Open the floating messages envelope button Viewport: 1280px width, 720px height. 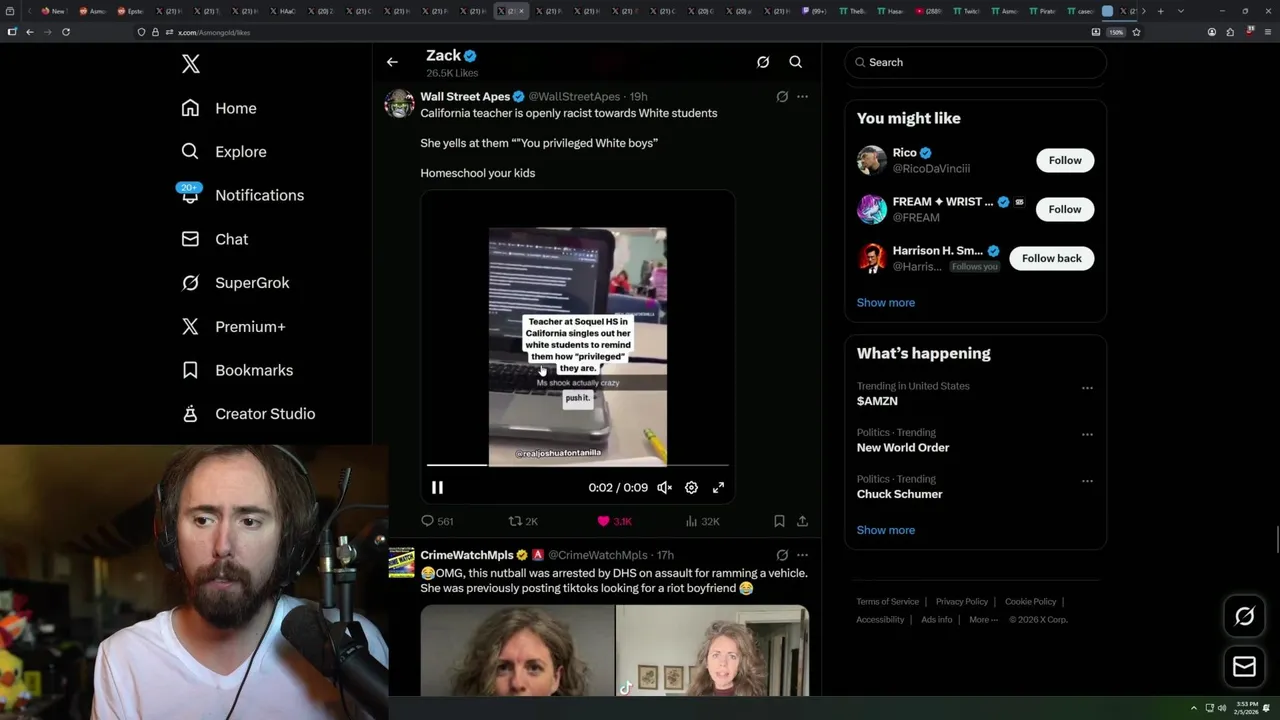click(1244, 667)
